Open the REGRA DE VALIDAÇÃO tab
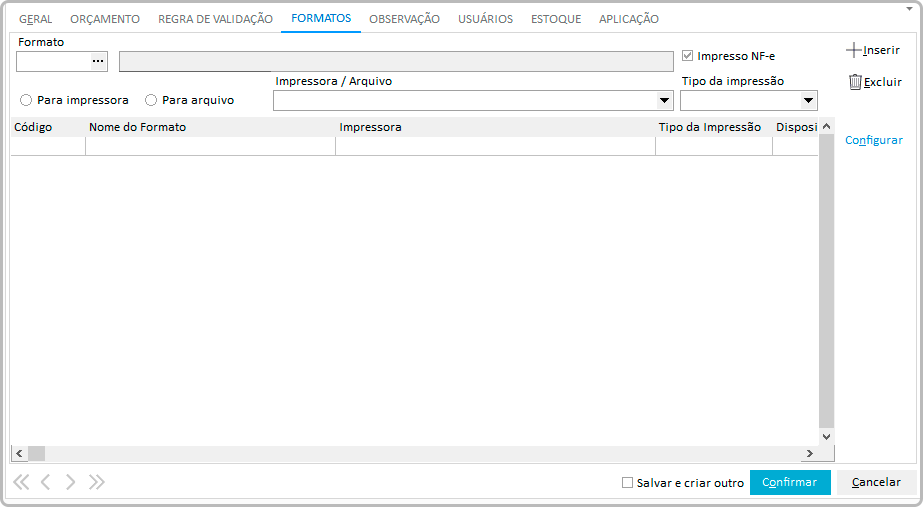 tap(215, 19)
